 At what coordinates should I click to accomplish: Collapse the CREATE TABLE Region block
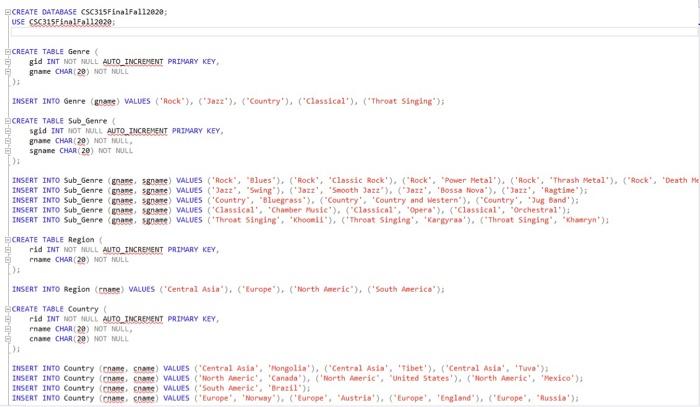[x=8, y=240]
